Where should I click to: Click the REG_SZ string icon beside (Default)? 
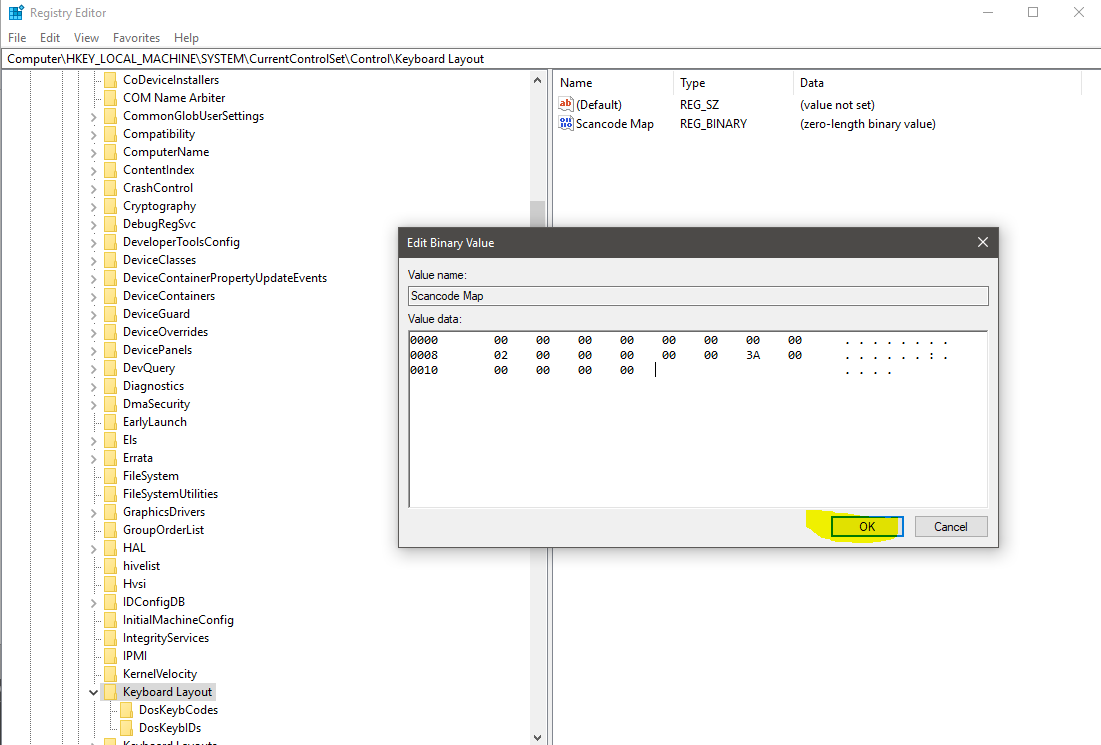(566, 104)
